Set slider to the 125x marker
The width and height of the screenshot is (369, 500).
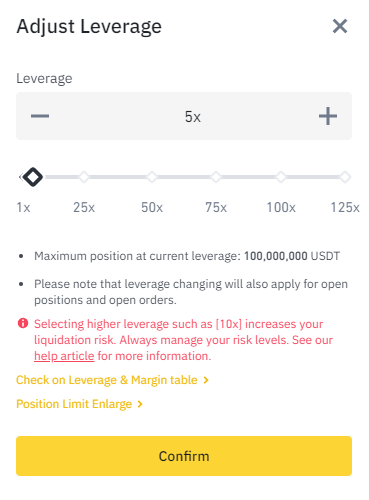pos(345,177)
